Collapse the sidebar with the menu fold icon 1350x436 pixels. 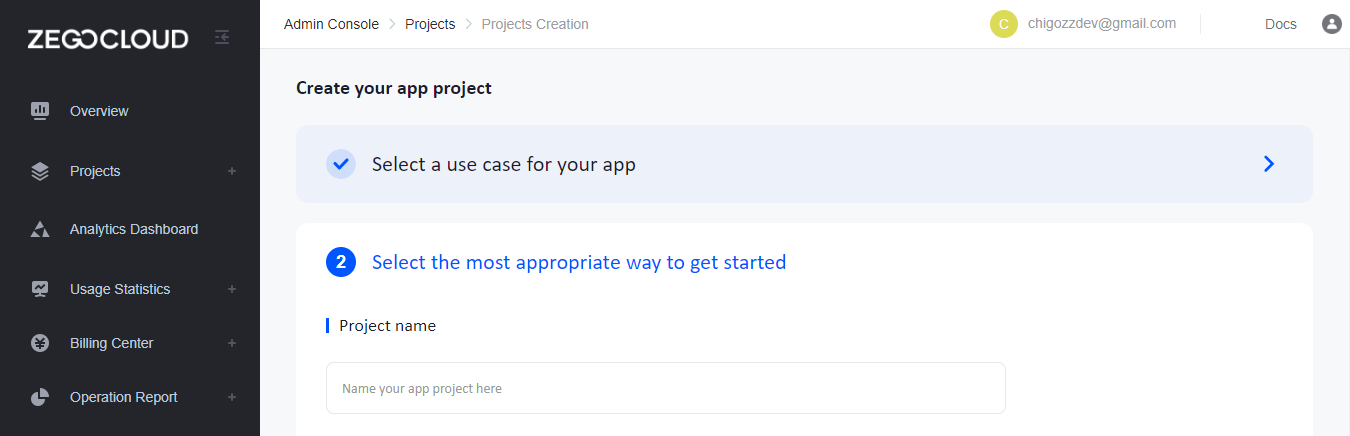click(222, 37)
